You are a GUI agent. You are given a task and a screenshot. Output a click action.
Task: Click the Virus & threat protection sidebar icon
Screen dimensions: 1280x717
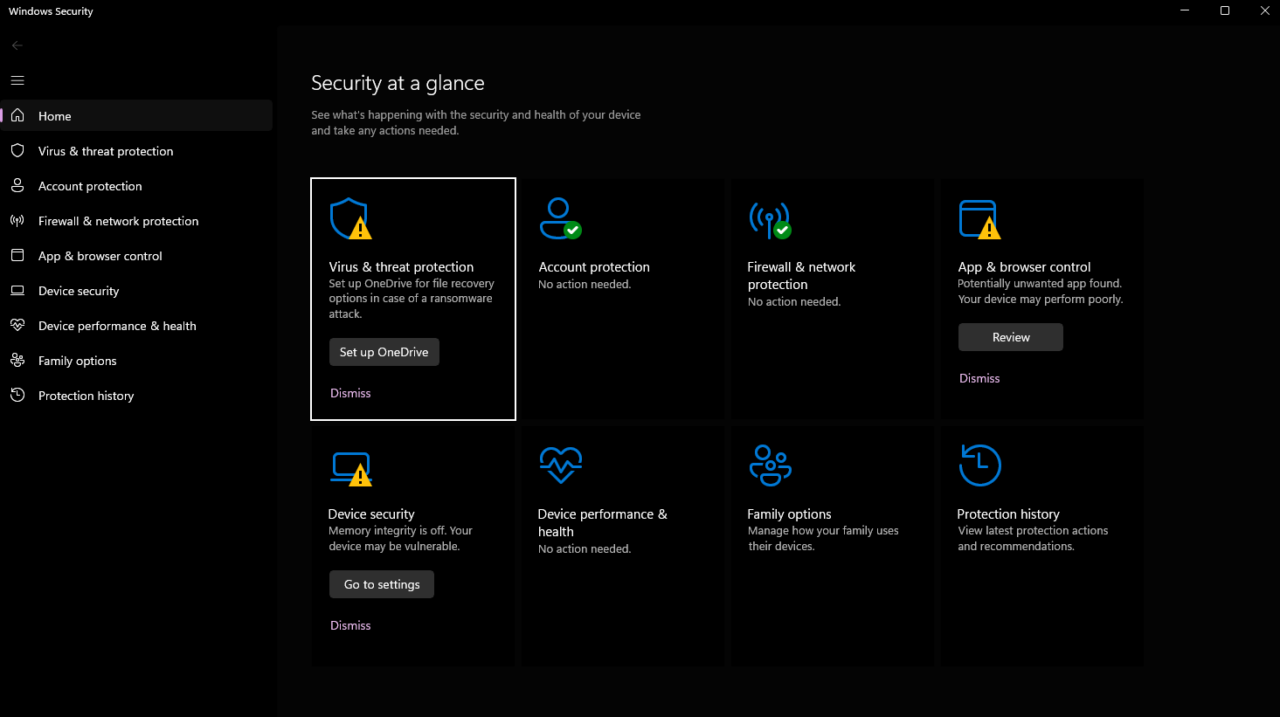(x=17, y=150)
